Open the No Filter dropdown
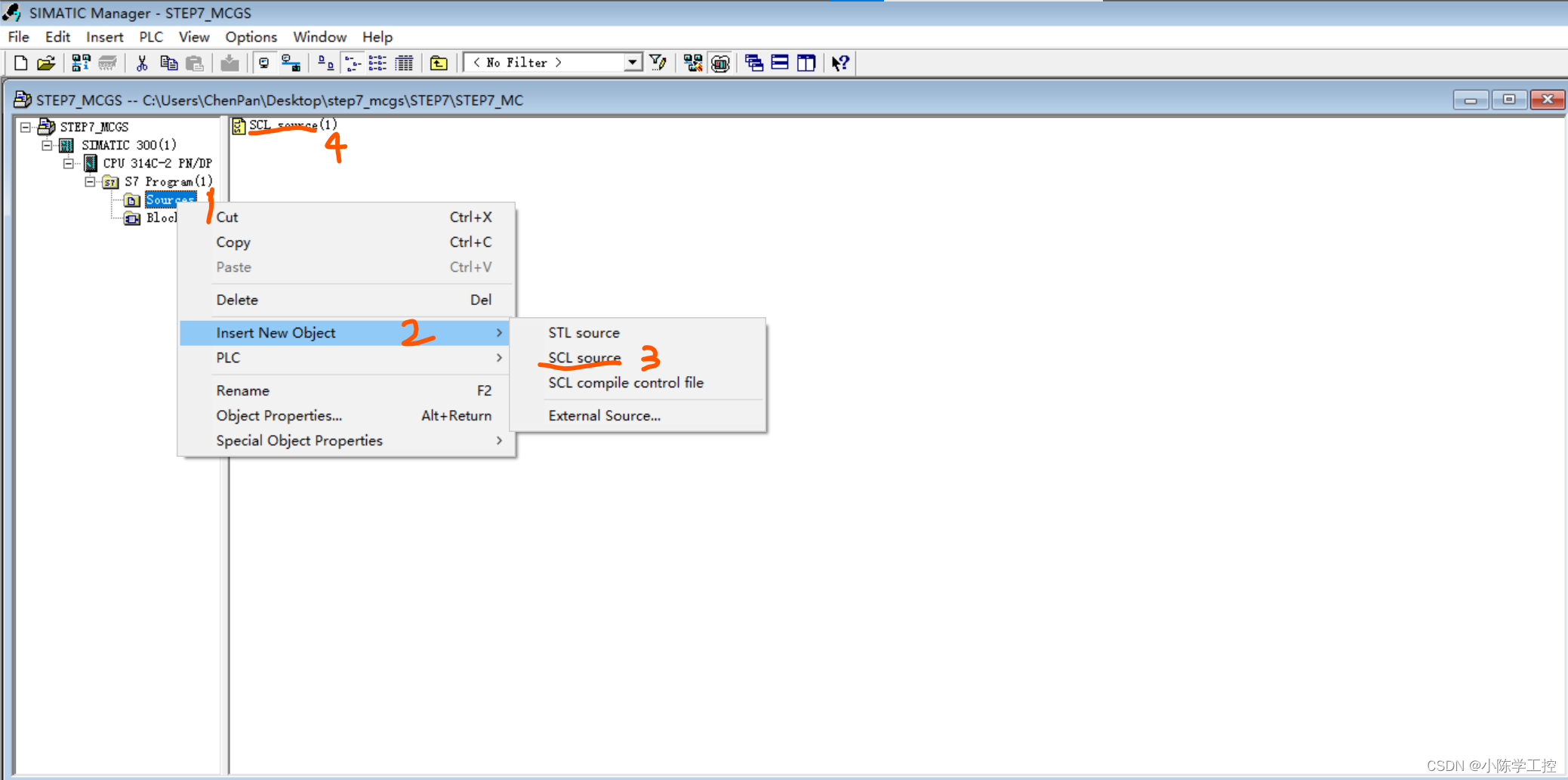The image size is (1568, 780). click(x=633, y=63)
